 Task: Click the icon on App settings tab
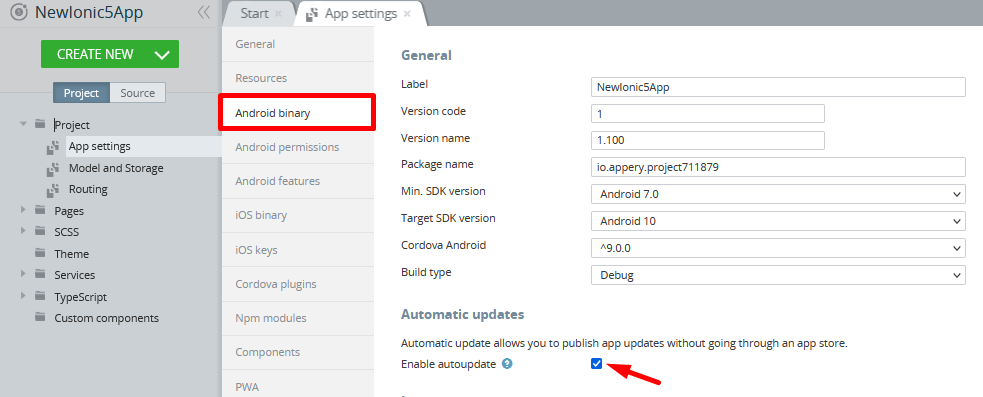pyautogui.click(x=312, y=14)
